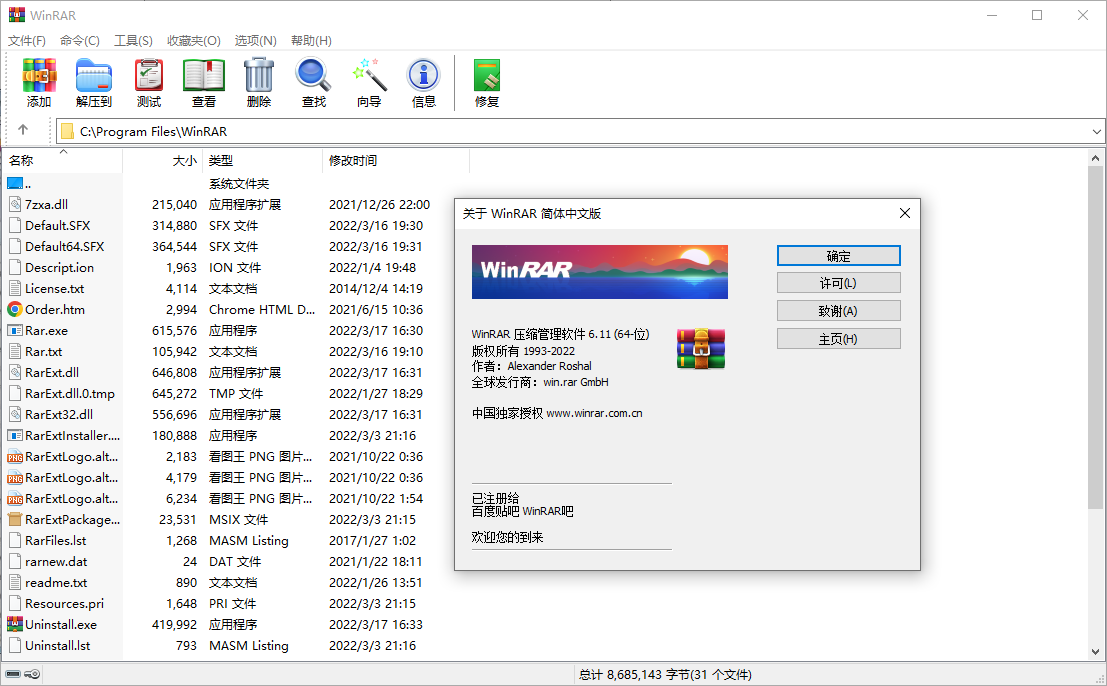Click the drive icon in status bar
Viewport: 1107px width, 686px height.
[x=13, y=674]
